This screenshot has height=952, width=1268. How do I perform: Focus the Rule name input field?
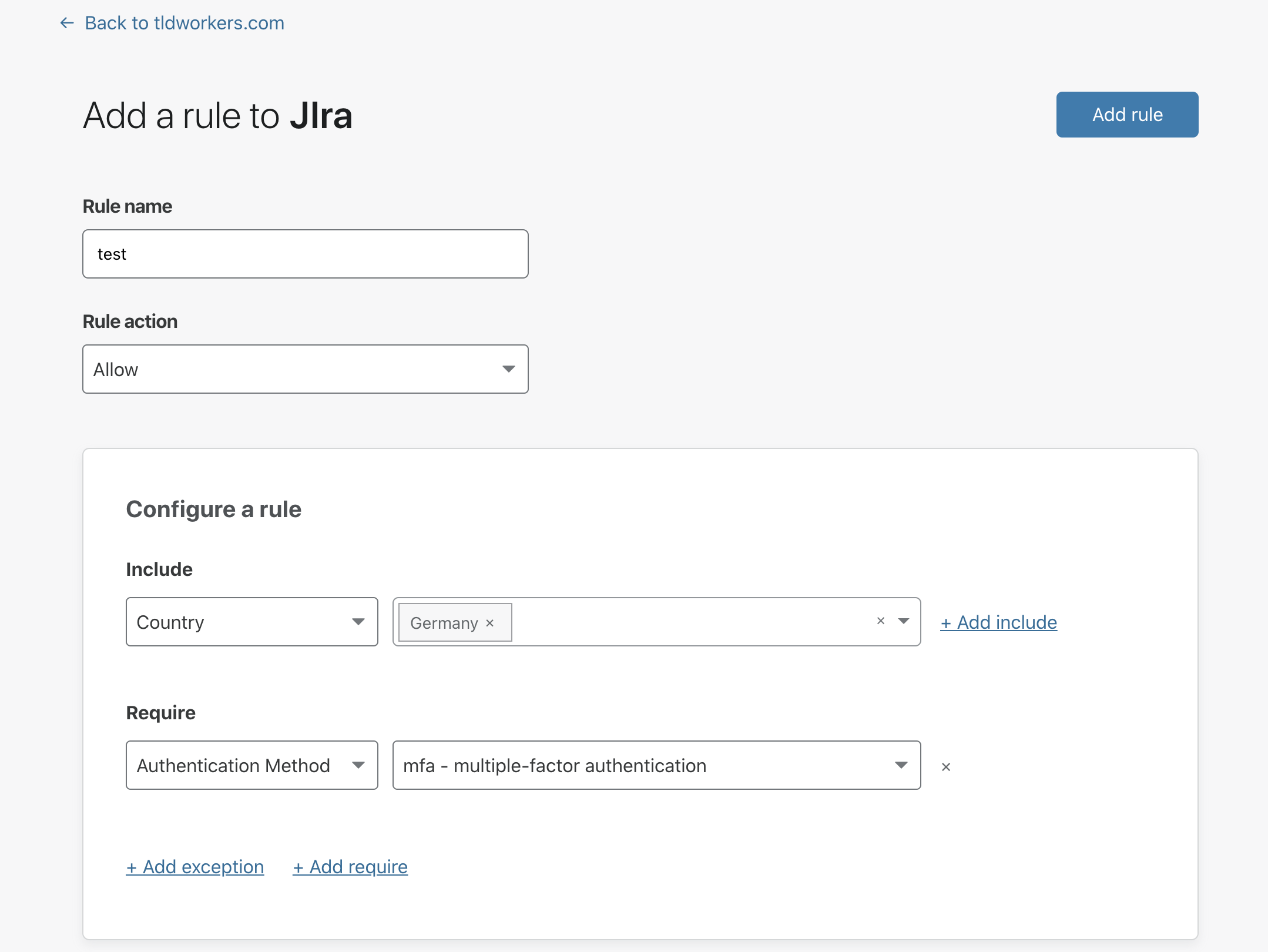tap(305, 254)
